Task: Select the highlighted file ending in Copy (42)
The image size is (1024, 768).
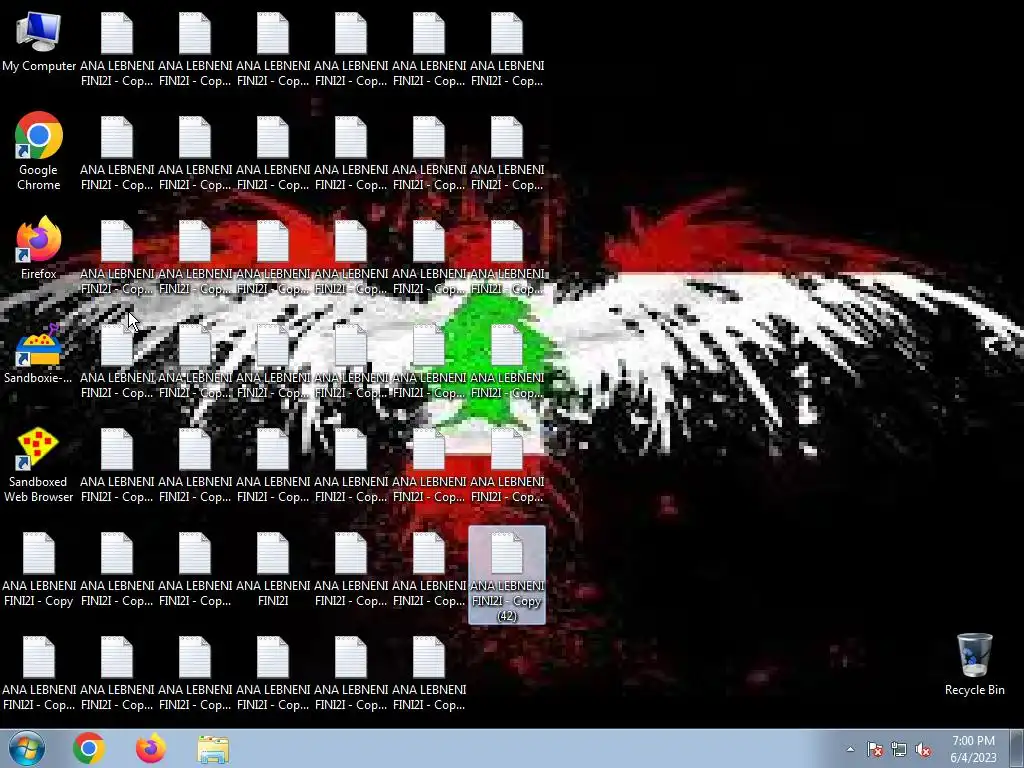Action: (507, 575)
